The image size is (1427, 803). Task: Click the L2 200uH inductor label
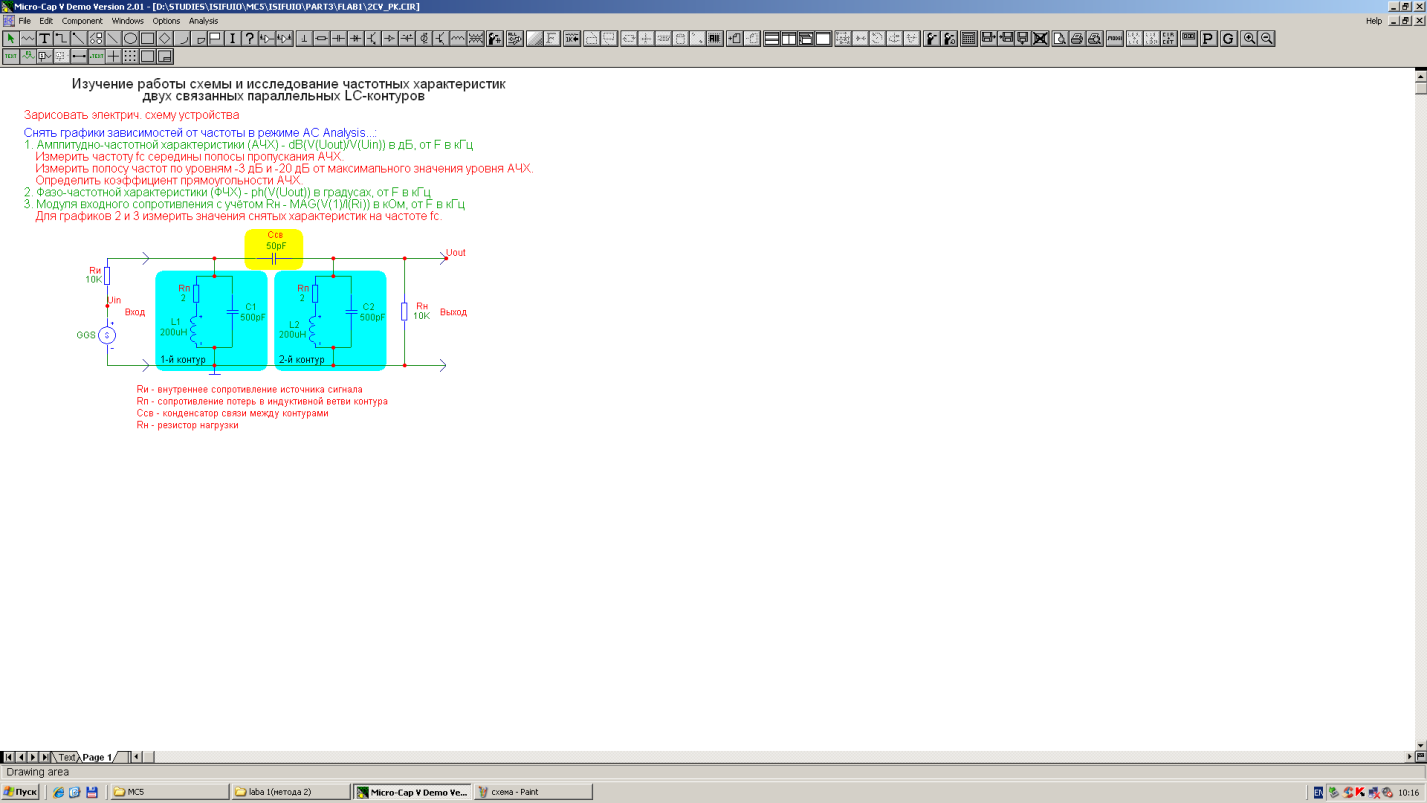point(293,329)
